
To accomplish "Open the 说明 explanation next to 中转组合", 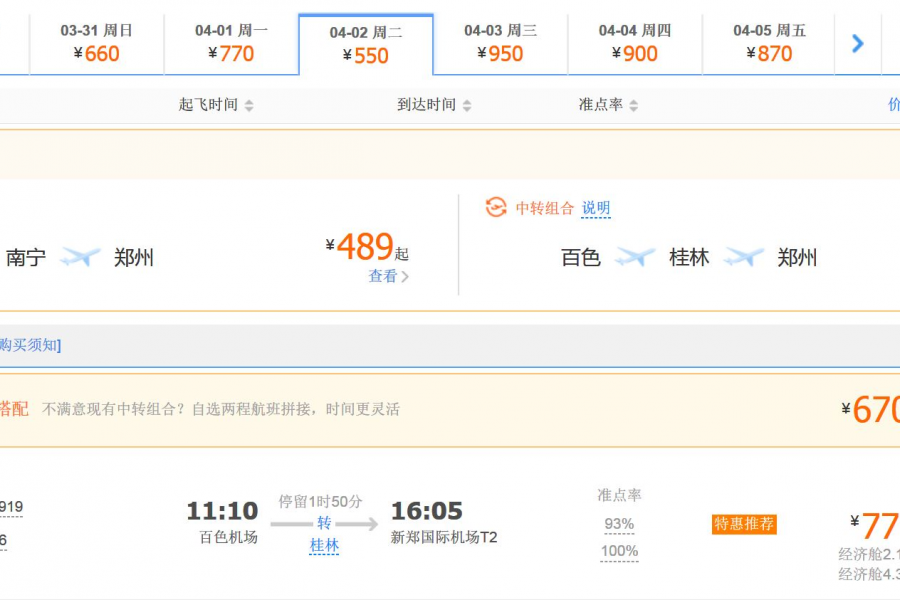I will point(596,209).
